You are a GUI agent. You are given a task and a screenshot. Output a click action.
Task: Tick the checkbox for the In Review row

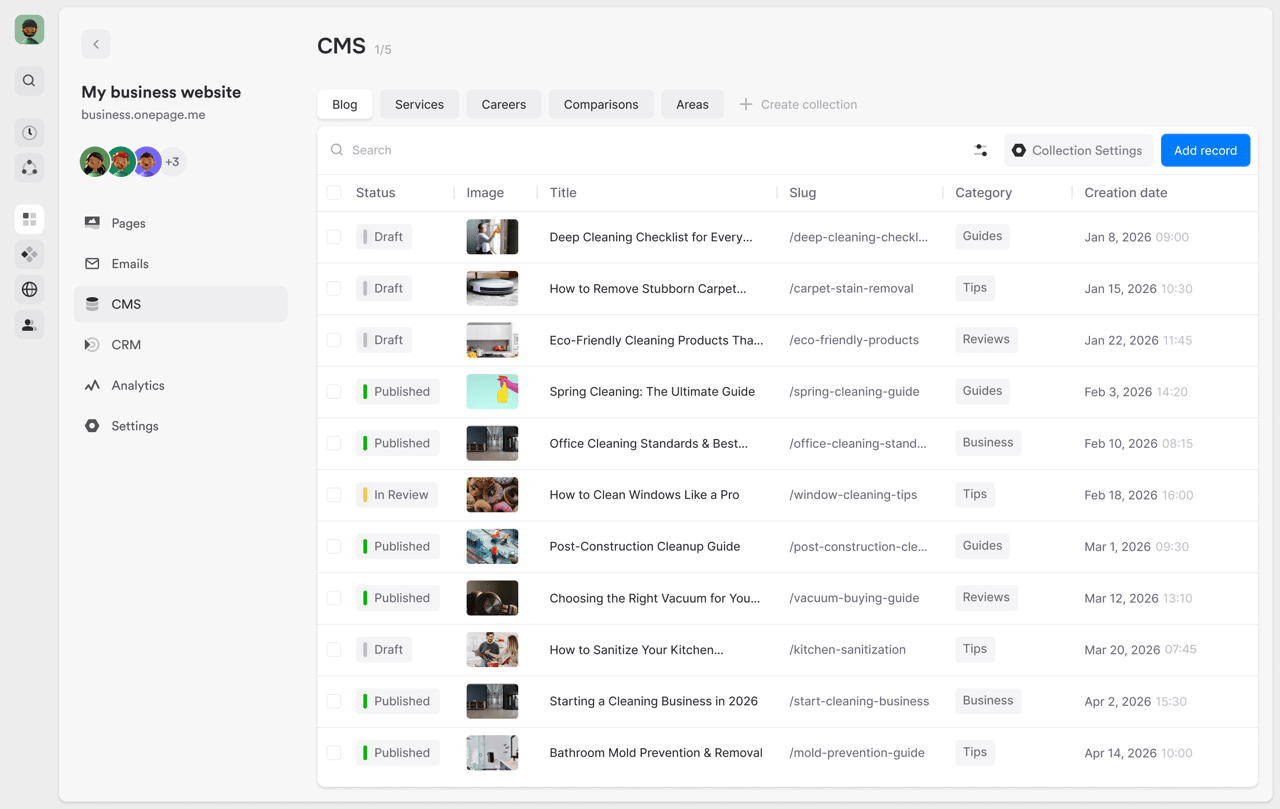coord(334,495)
